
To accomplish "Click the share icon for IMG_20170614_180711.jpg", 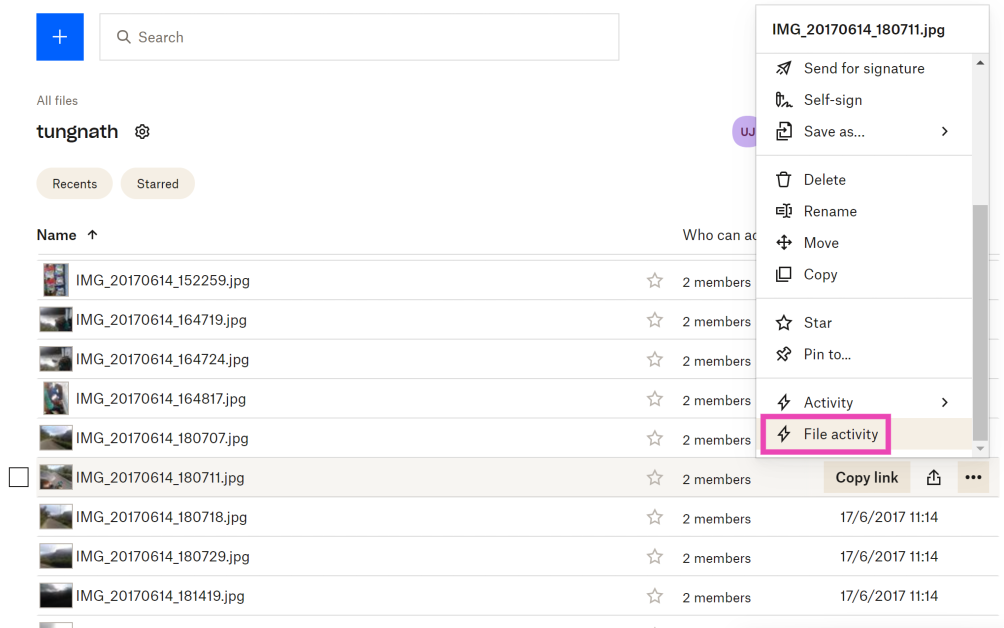I will [933, 478].
